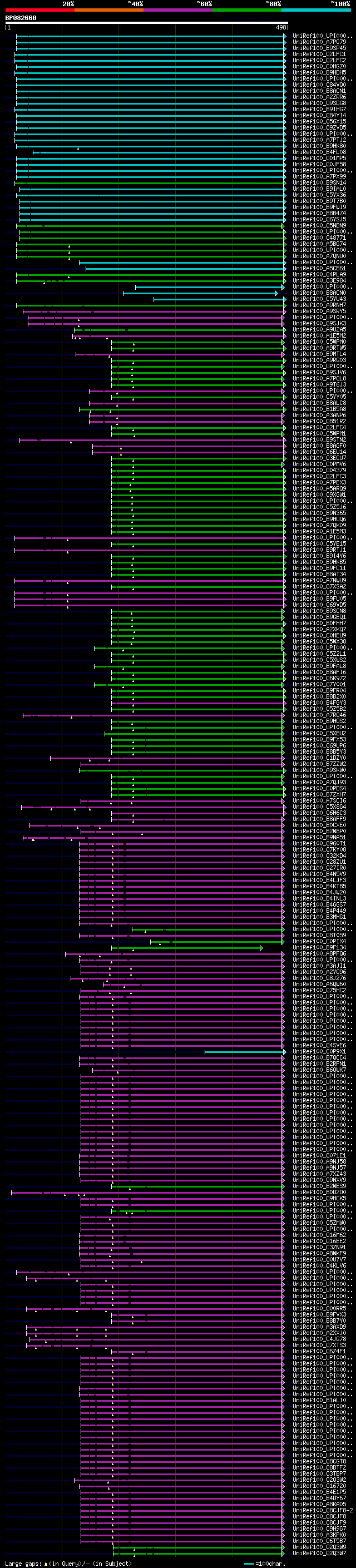The width and height of the screenshot is (356, 1568).
Task: Click label UniRef100_B9SN14
Action: coord(319,182)
